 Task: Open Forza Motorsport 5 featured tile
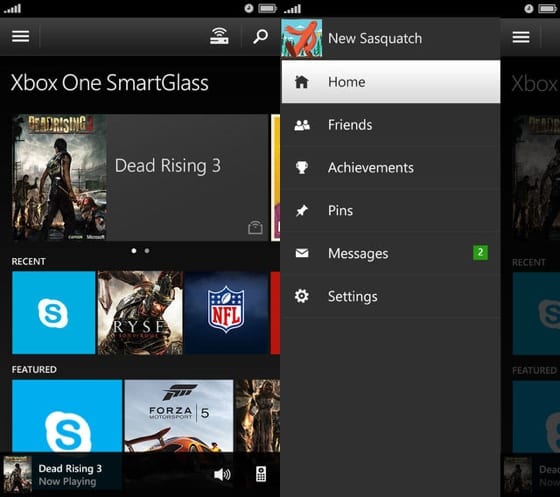pyautogui.click(x=179, y=416)
